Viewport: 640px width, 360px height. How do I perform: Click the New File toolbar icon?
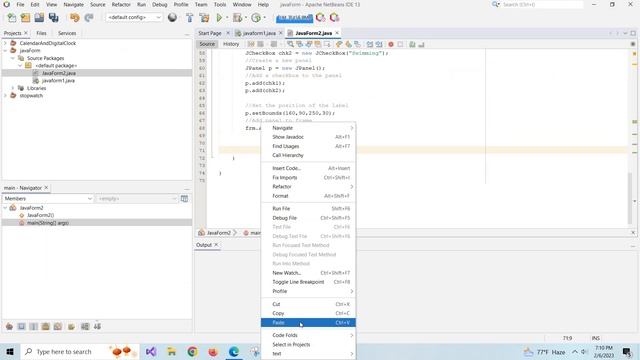click(x=12, y=18)
